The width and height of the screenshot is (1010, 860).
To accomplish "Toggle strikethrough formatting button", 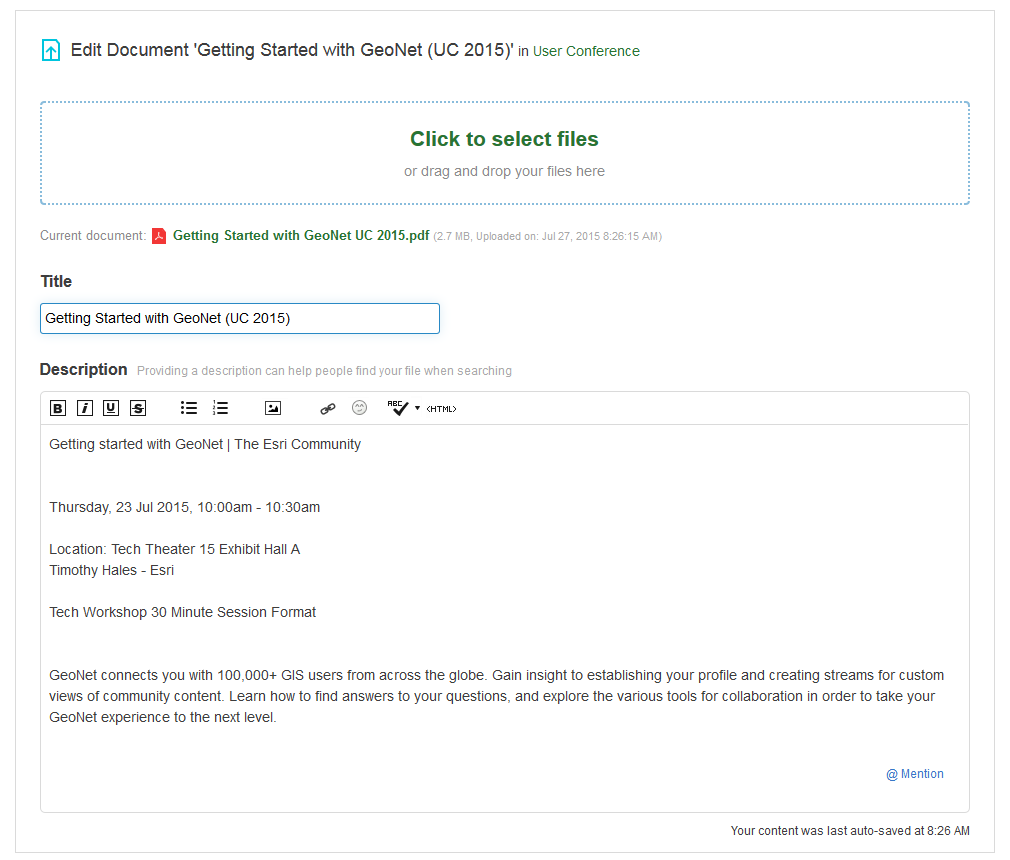I will point(138,408).
